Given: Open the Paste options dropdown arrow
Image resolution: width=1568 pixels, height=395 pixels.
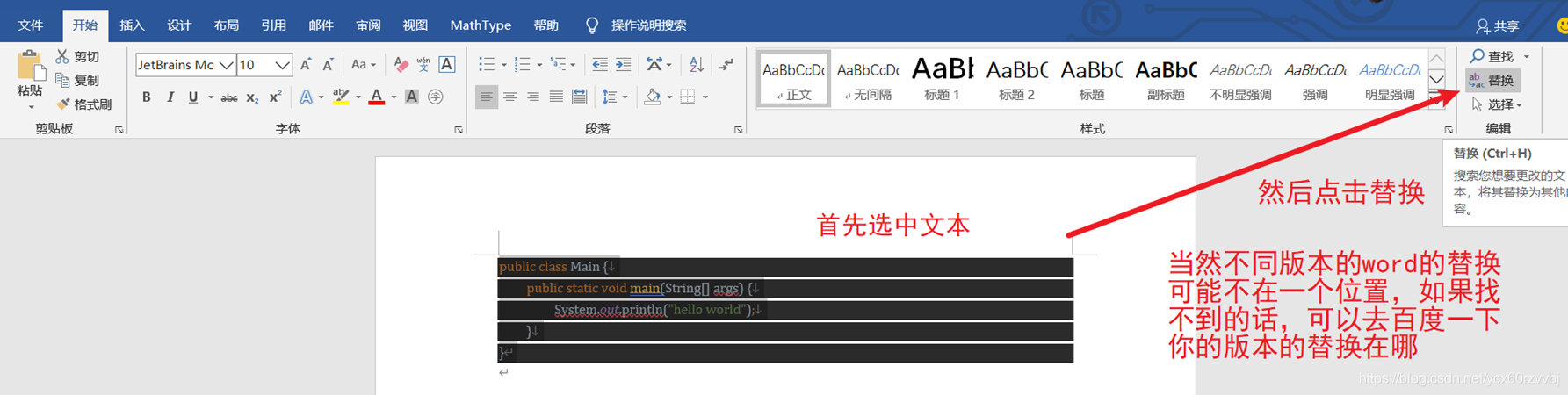Looking at the screenshot, I should [31, 107].
